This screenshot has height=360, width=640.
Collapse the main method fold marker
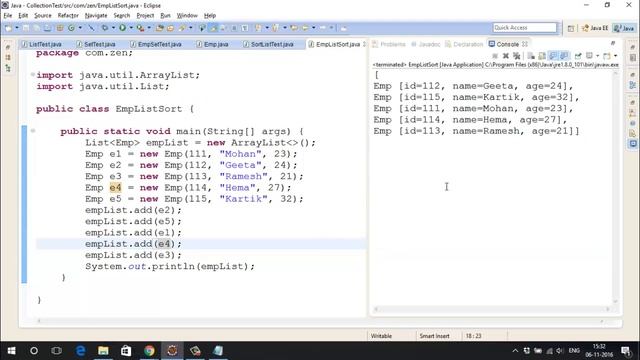click(33, 131)
